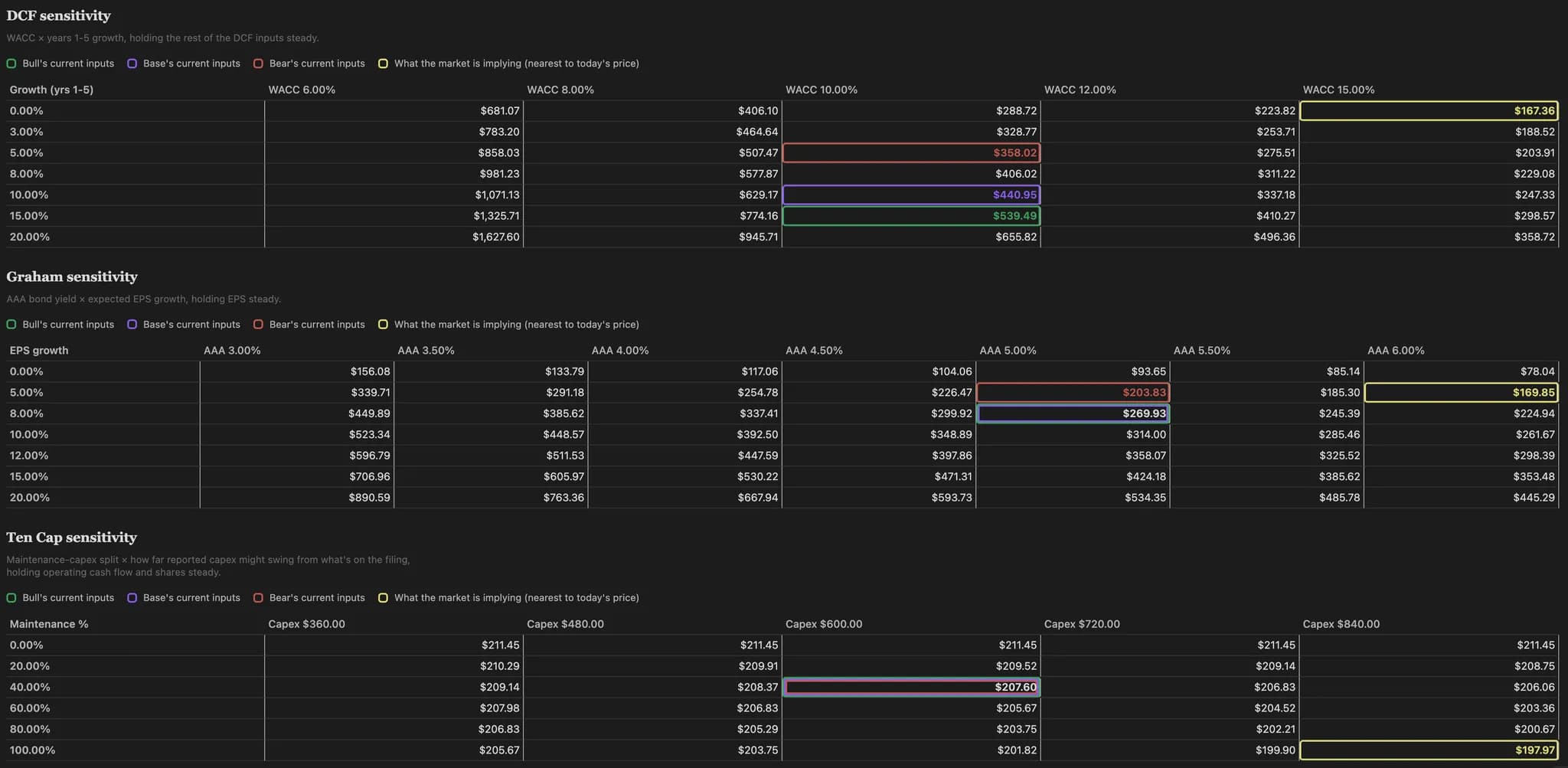1568x768 pixels.
Task: Click Bear's current inputs label under DCF sensitivity
Action: coord(317,64)
